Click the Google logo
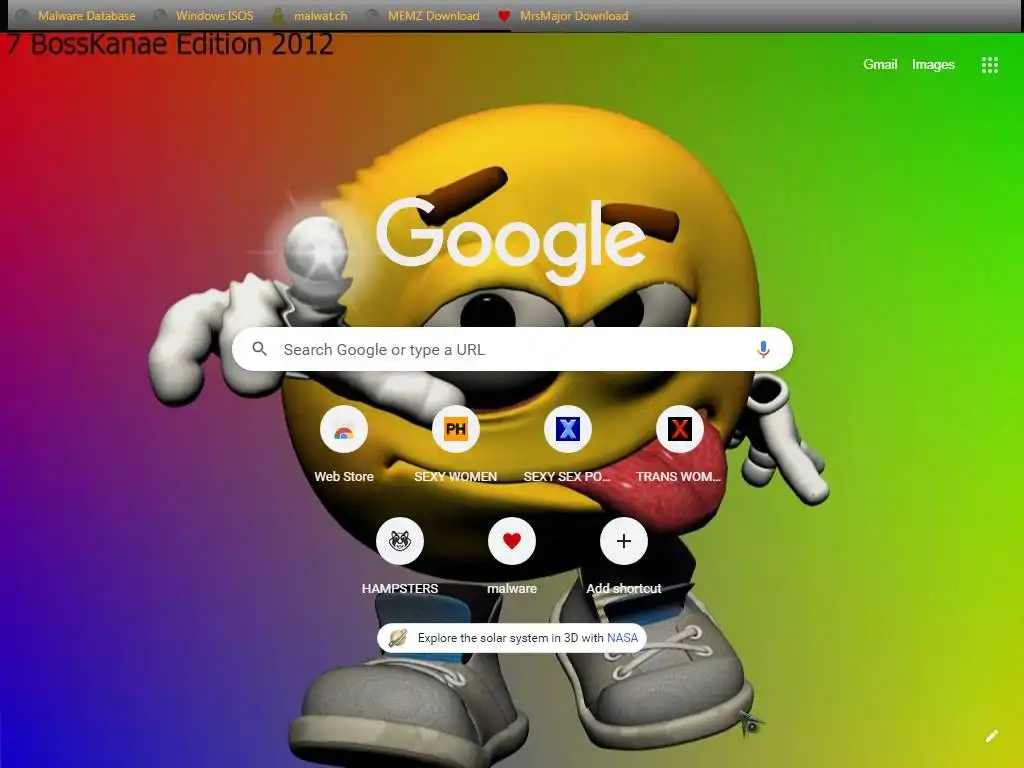 pos(511,242)
